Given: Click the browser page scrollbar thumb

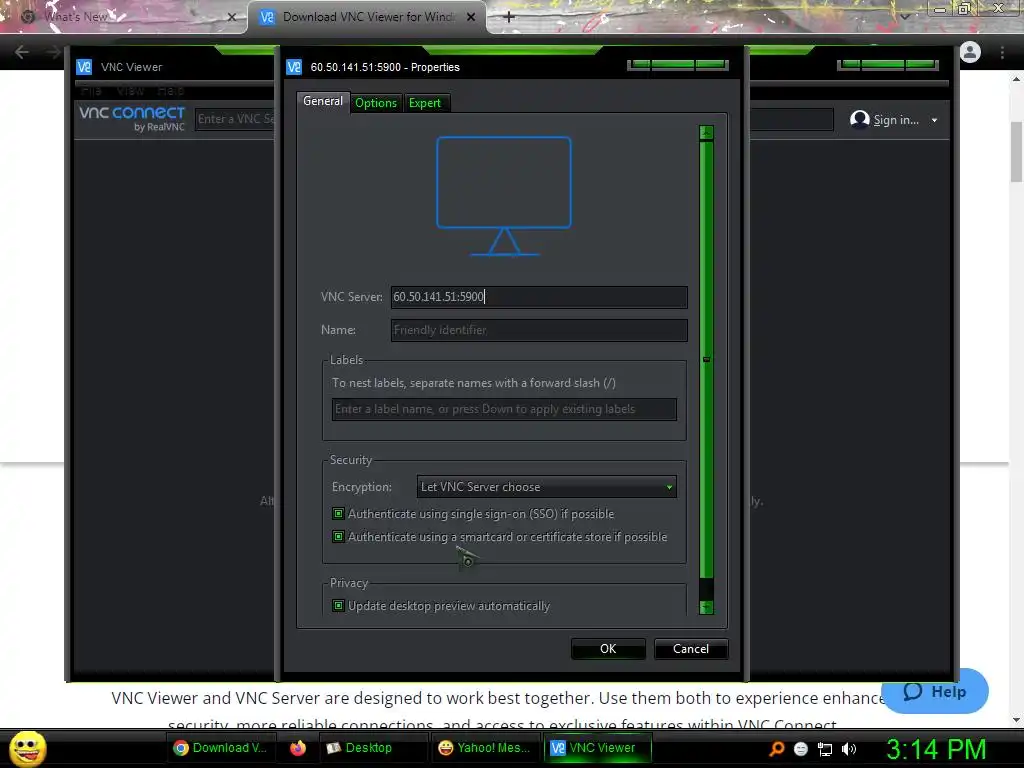Looking at the screenshot, I should click(1016, 152).
